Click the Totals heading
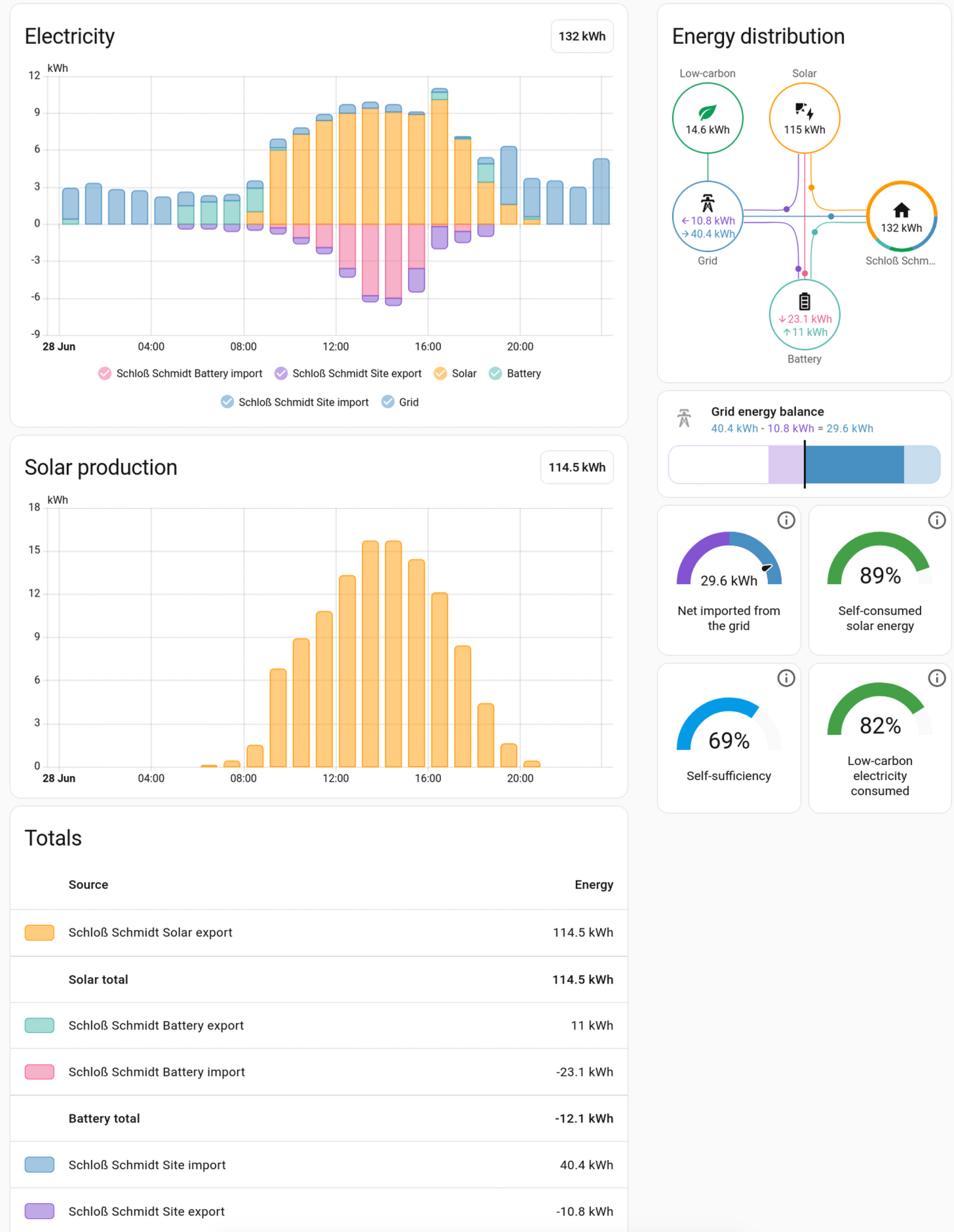 point(53,838)
